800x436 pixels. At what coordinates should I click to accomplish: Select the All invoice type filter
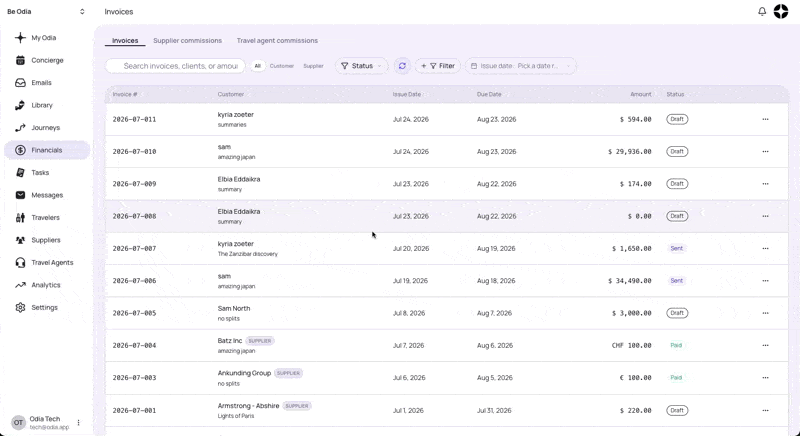258,66
